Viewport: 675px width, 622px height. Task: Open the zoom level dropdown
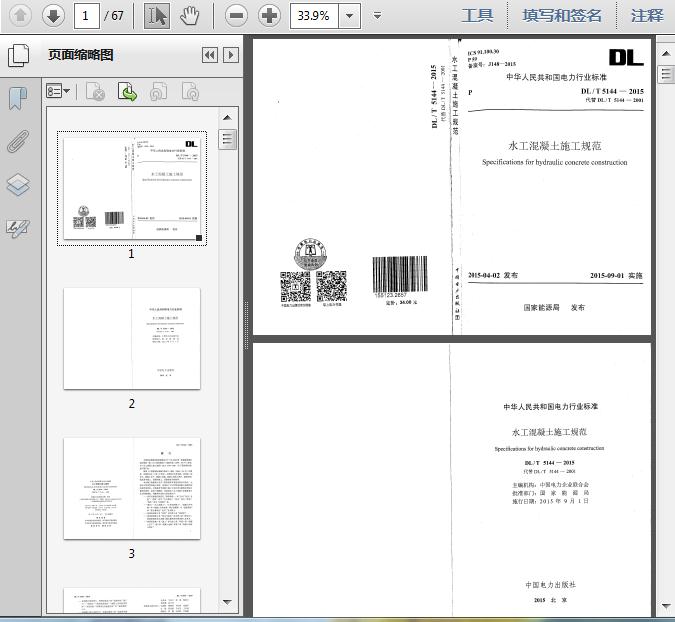tap(349, 15)
